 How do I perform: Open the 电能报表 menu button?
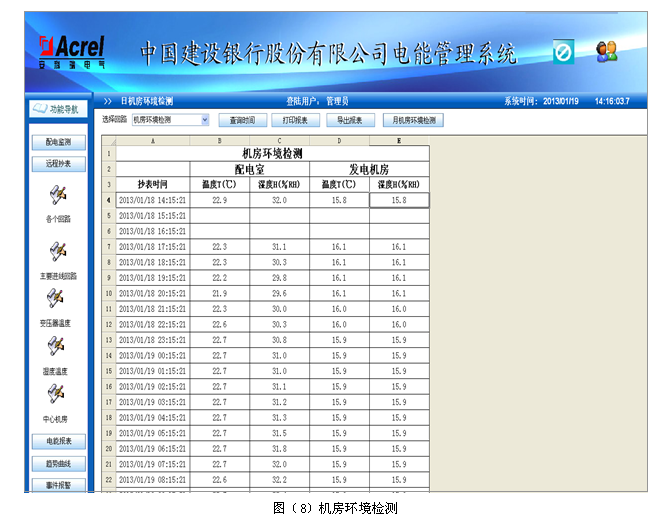tap(59, 441)
